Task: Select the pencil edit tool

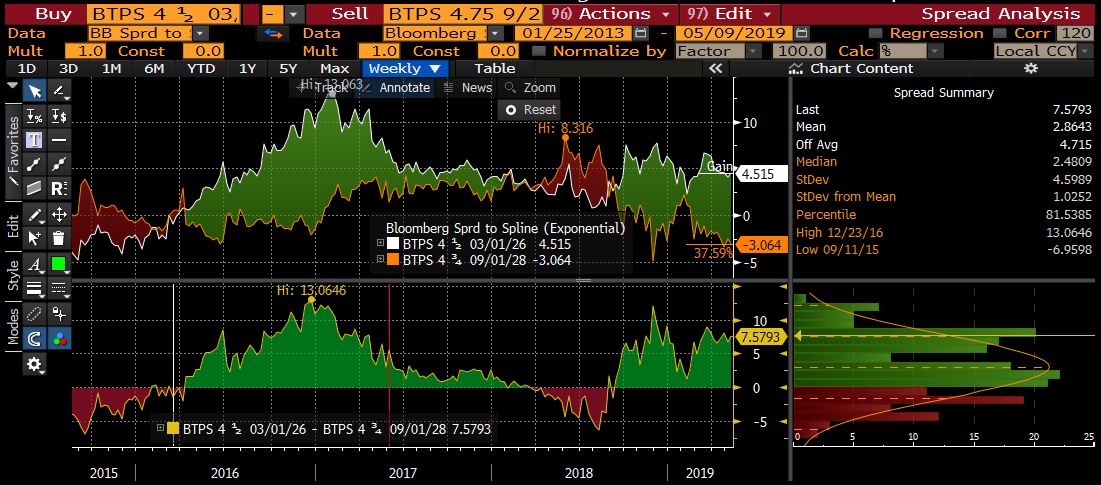Action: tap(34, 214)
